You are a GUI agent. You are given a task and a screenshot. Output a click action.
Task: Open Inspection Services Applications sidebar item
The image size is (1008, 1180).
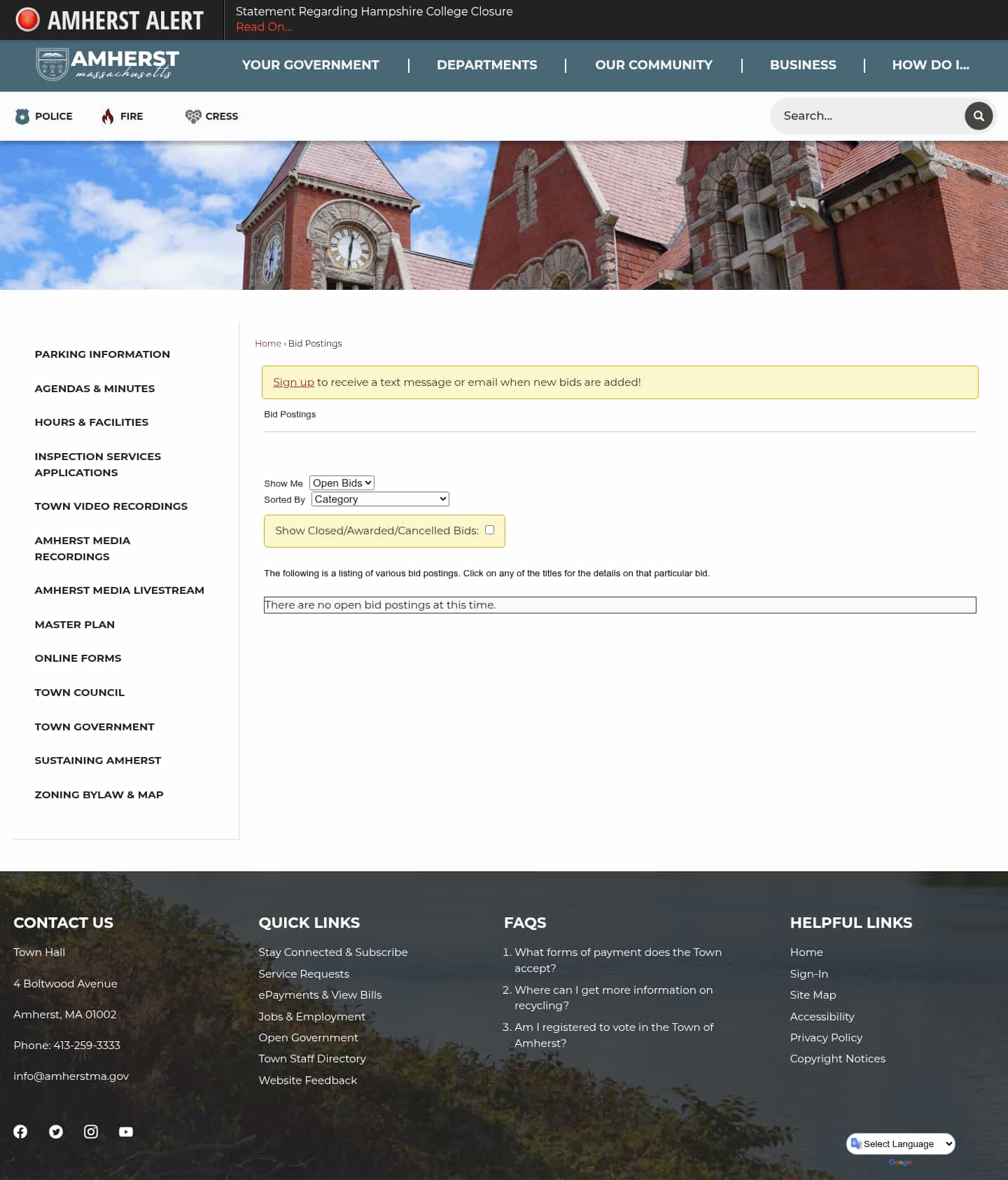[98, 464]
